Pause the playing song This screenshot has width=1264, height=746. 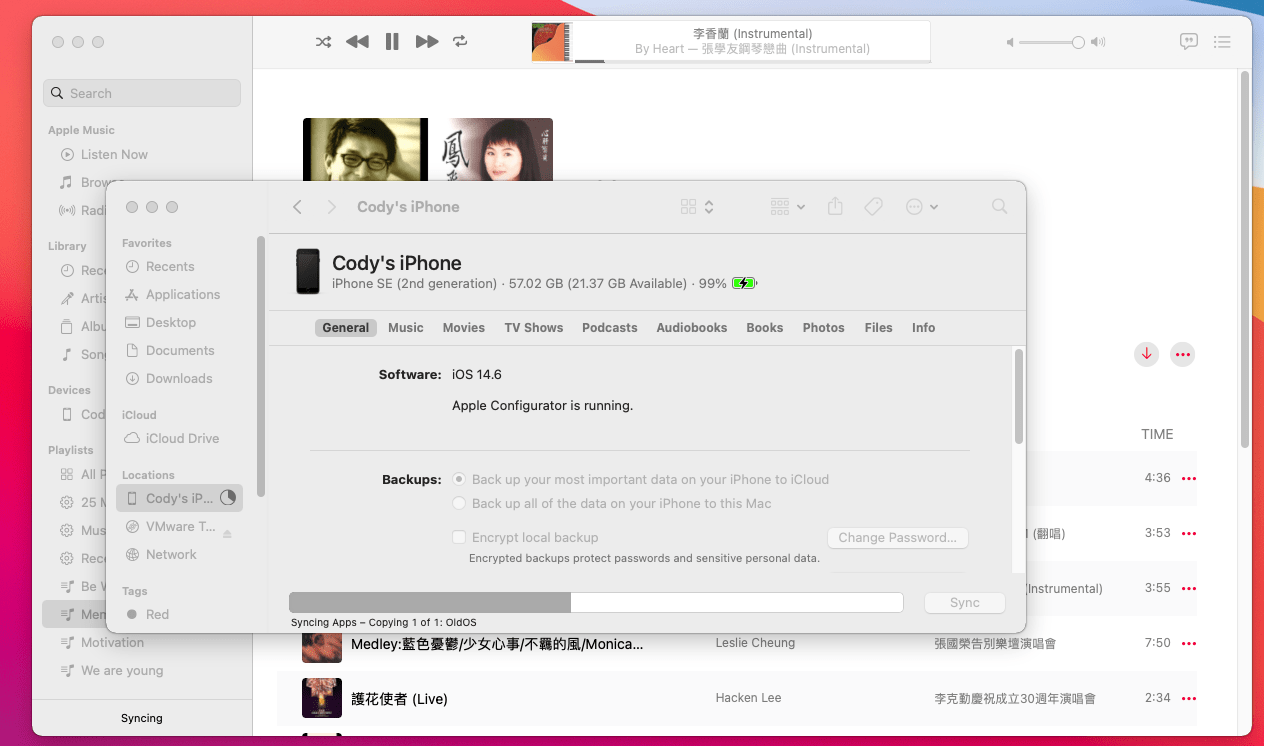click(392, 42)
